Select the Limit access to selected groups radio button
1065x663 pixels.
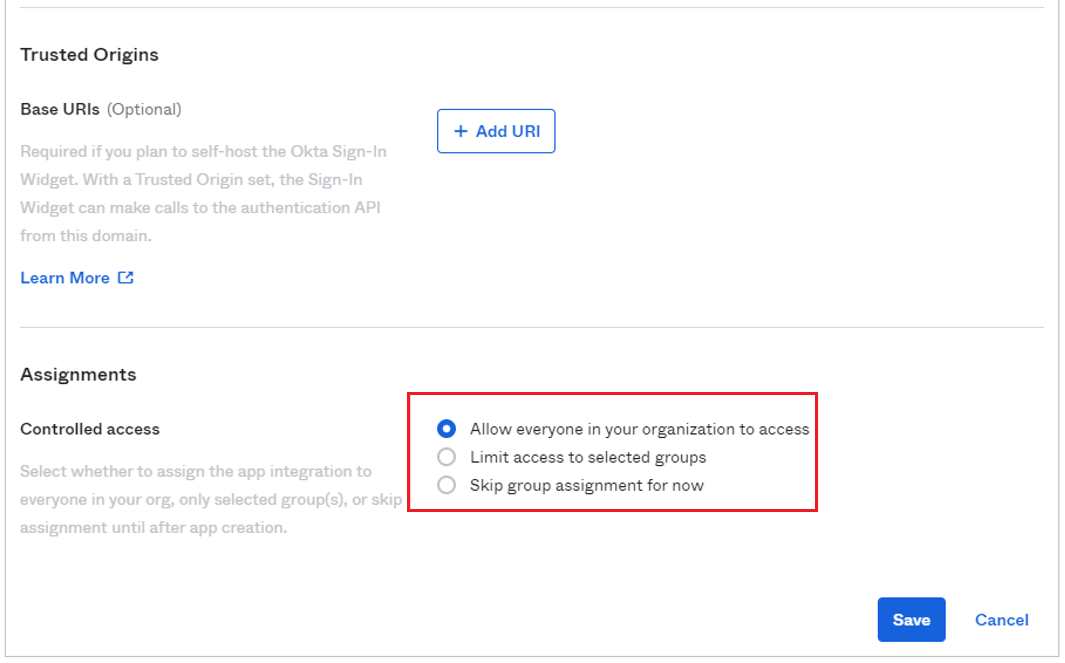(447, 457)
